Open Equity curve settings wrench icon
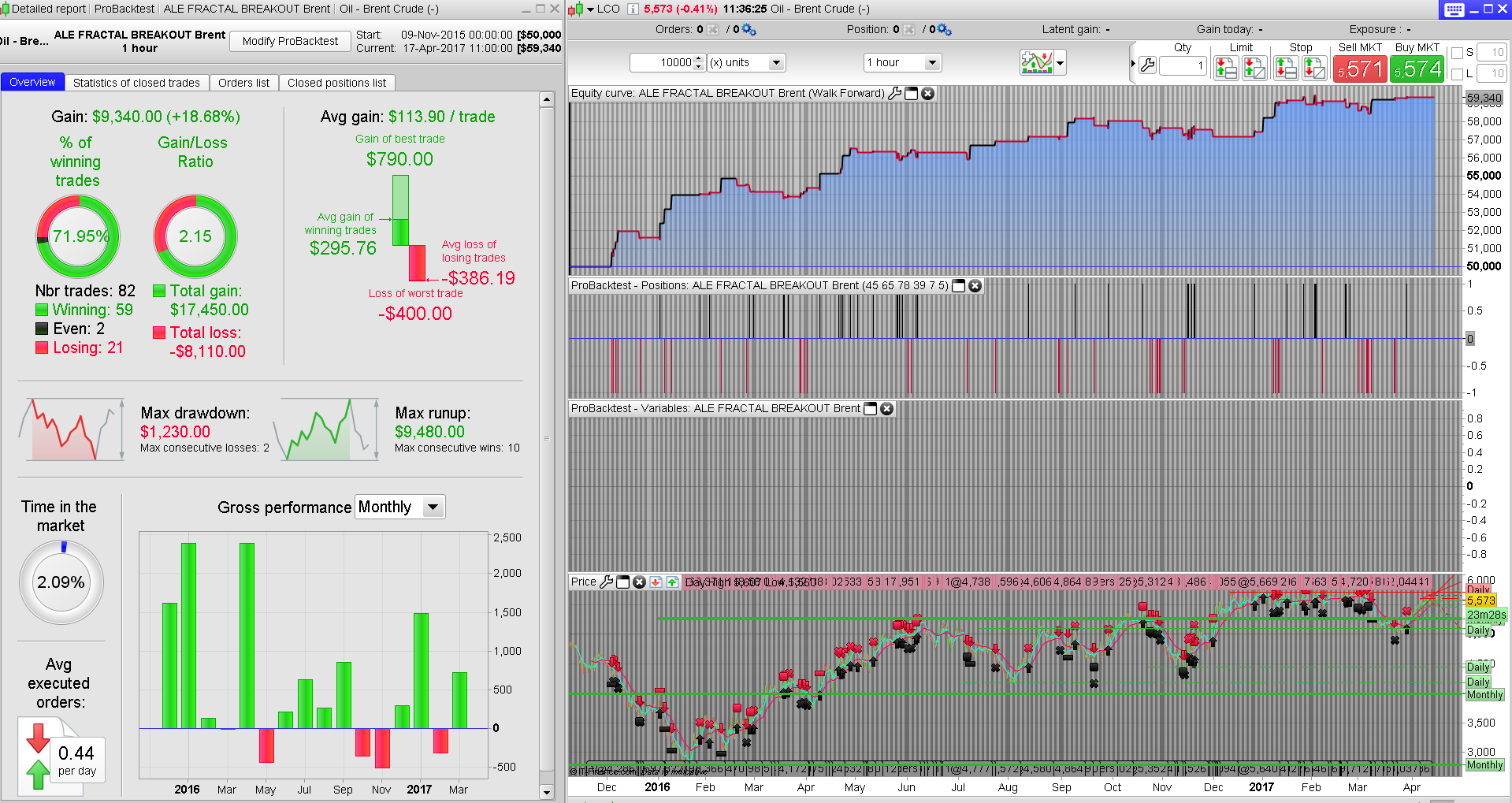Image resolution: width=1512 pixels, height=803 pixels. tap(894, 93)
